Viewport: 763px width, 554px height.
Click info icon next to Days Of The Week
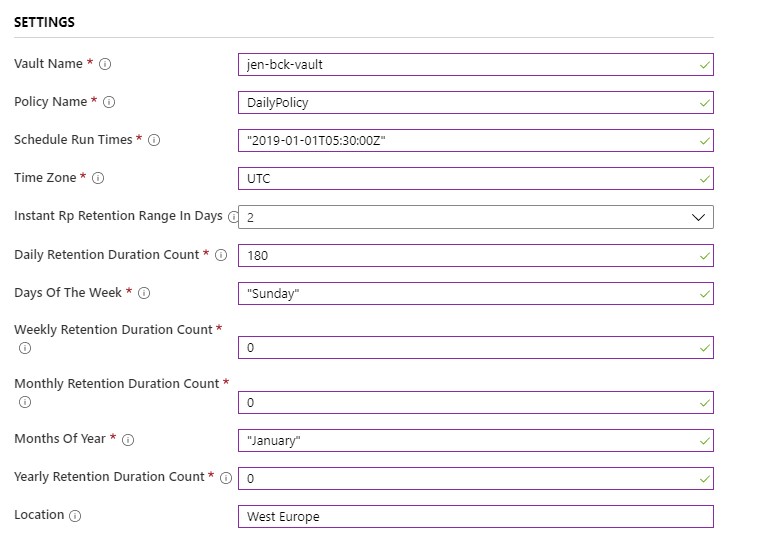coord(144,293)
